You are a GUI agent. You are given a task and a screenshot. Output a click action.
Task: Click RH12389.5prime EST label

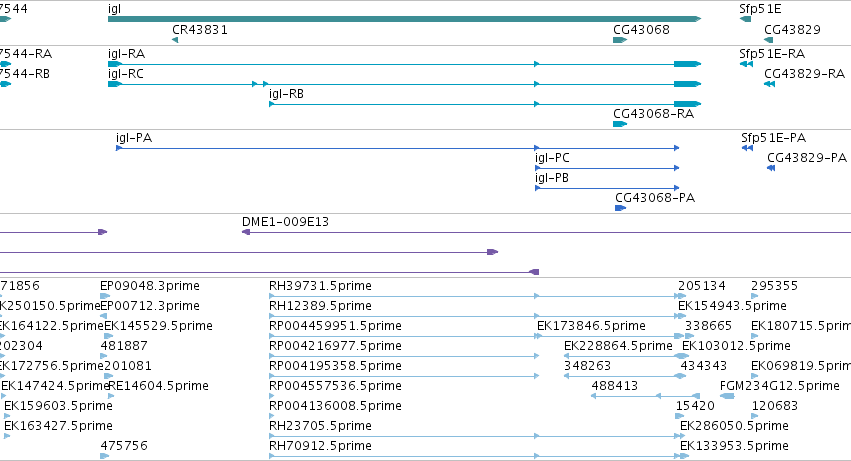point(320,306)
